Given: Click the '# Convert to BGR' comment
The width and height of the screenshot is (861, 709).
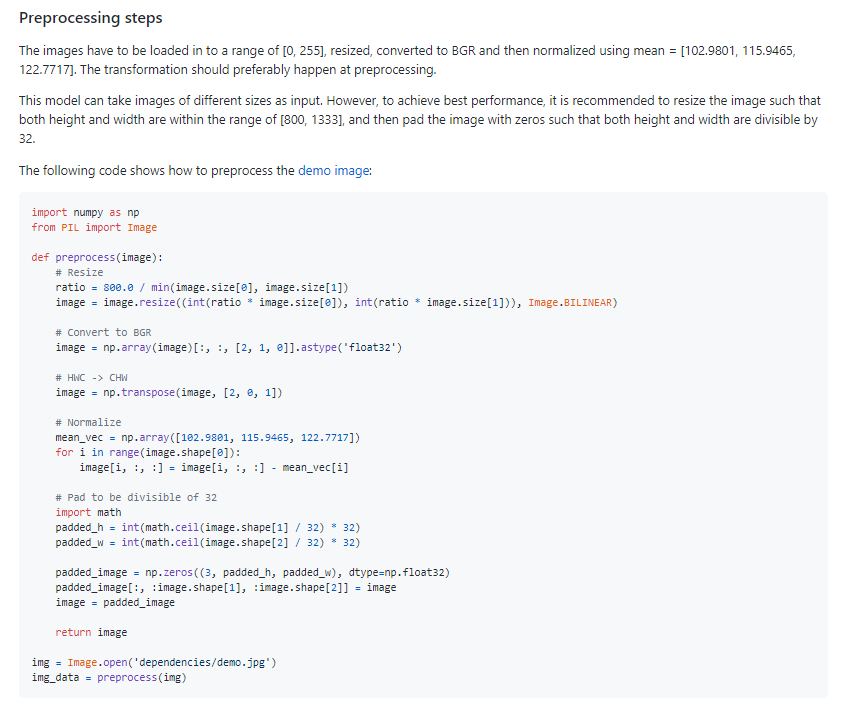Looking at the screenshot, I should [x=103, y=332].
